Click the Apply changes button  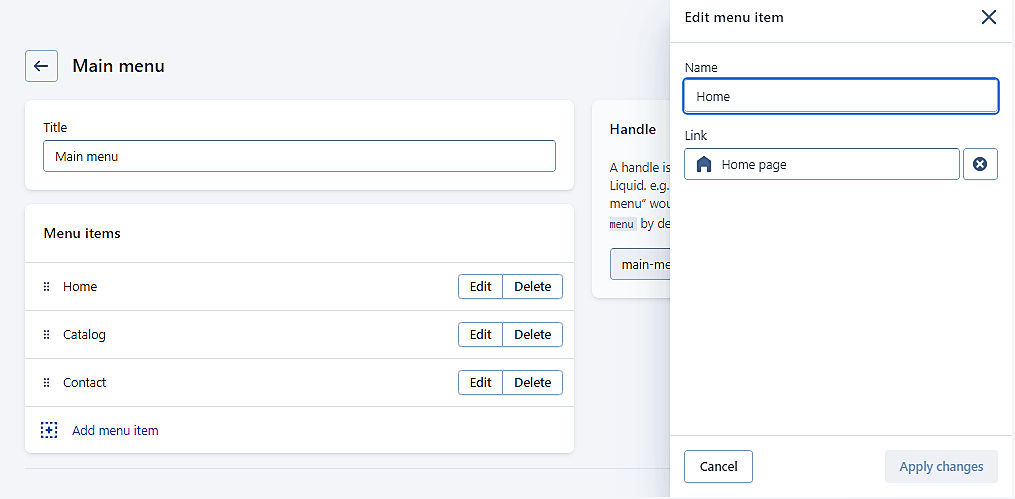pyautogui.click(x=941, y=467)
